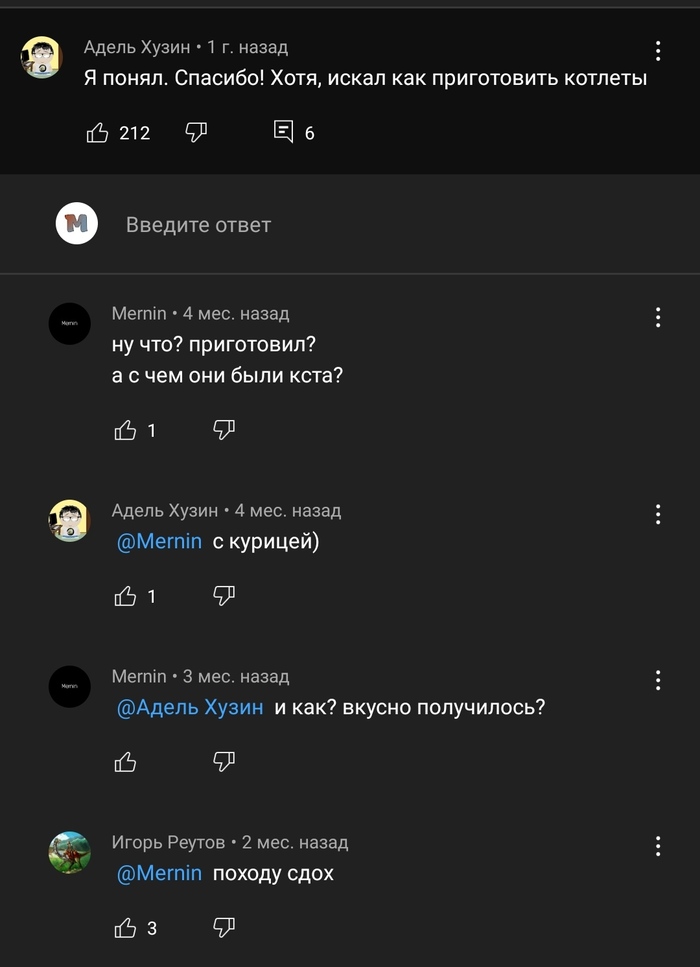Dislike the top comment about котлеты
Screen dimensions: 700x967
click(x=196, y=132)
